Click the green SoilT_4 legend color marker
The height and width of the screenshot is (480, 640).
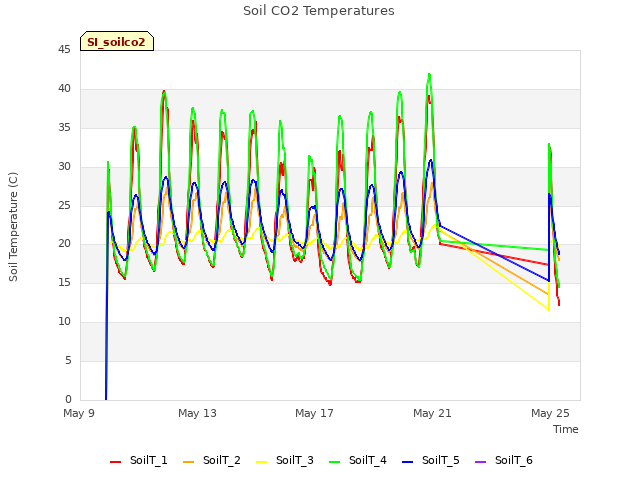[335, 462]
